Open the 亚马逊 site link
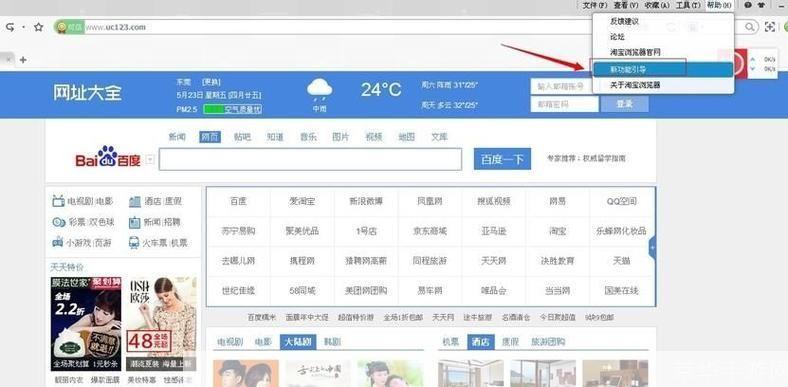The width and height of the screenshot is (788, 387). pyautogui.click(x=494, y=231)
